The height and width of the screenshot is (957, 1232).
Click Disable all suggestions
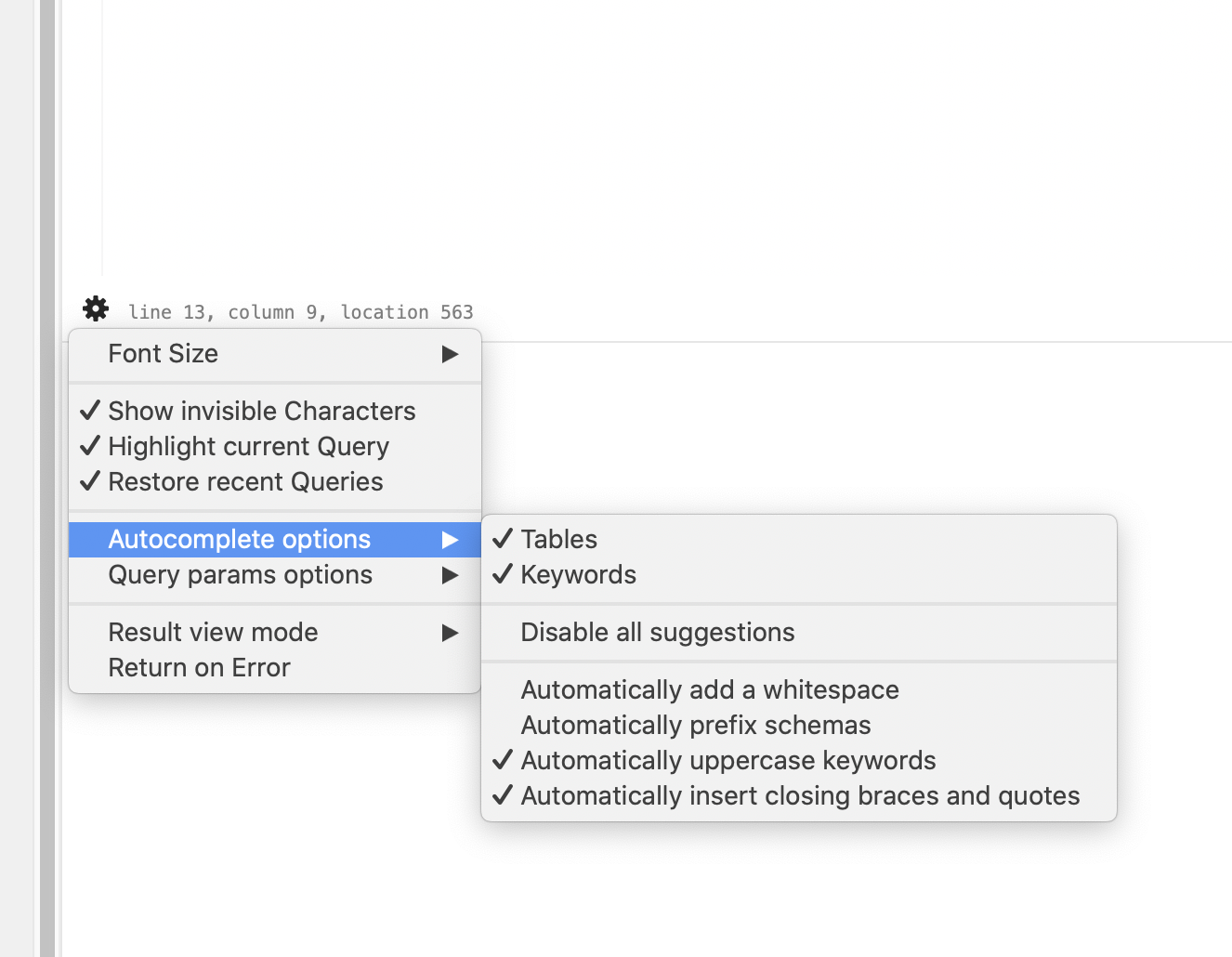(658, 632)
